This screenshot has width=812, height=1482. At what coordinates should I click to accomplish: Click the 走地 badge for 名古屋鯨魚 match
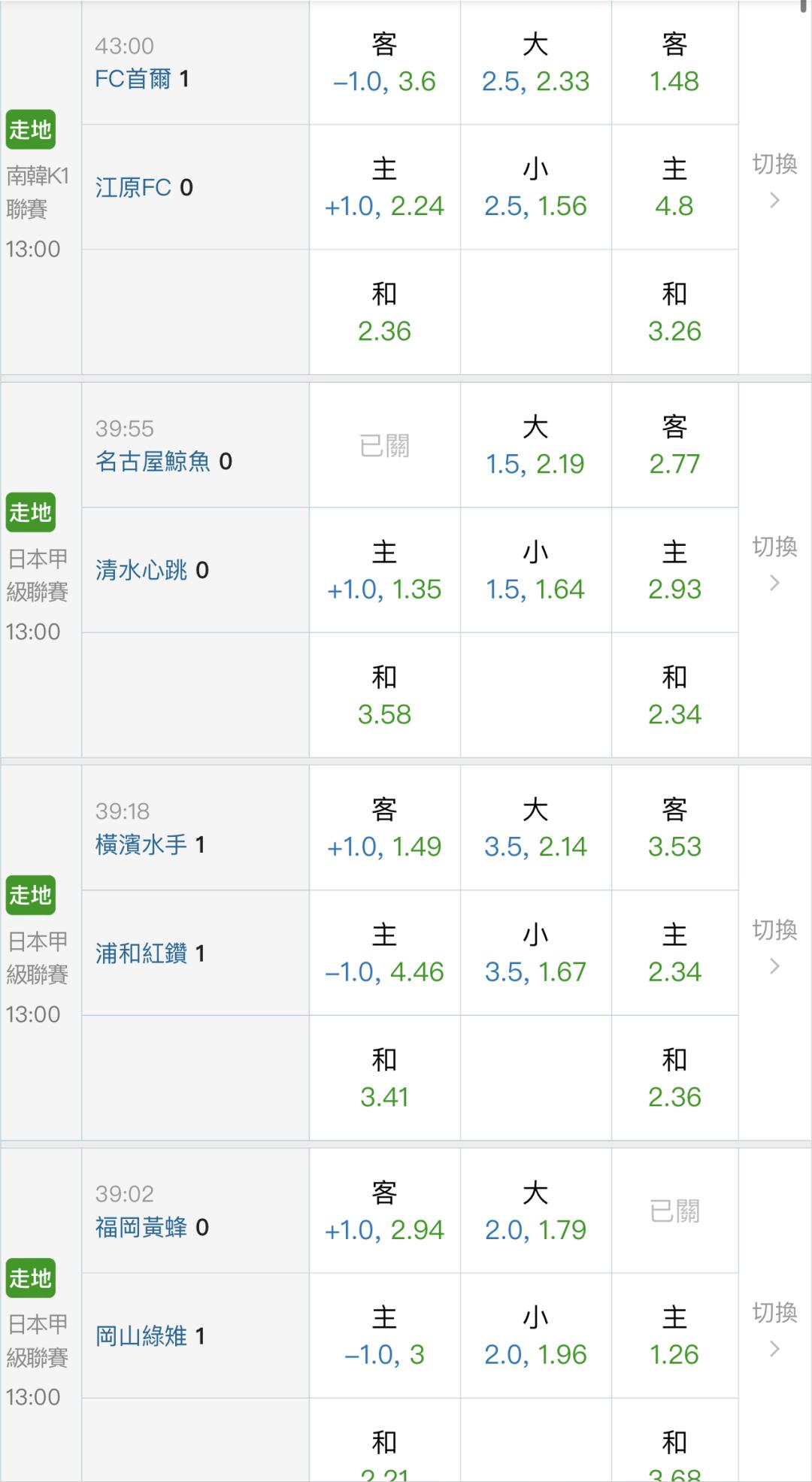pyautogui.click(x=30, y=513)
